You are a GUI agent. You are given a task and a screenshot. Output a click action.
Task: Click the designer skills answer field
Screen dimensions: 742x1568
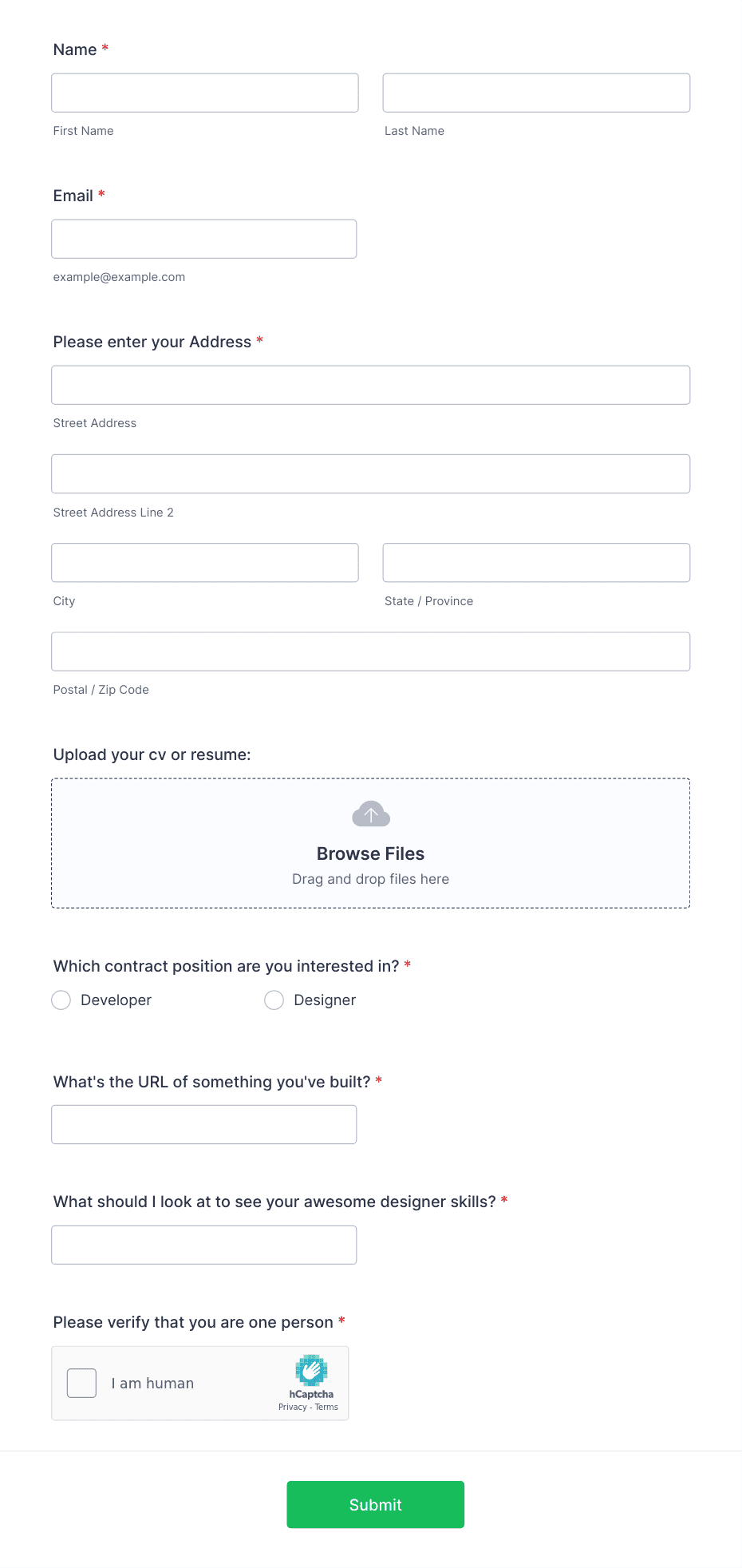click(203, 1244)
